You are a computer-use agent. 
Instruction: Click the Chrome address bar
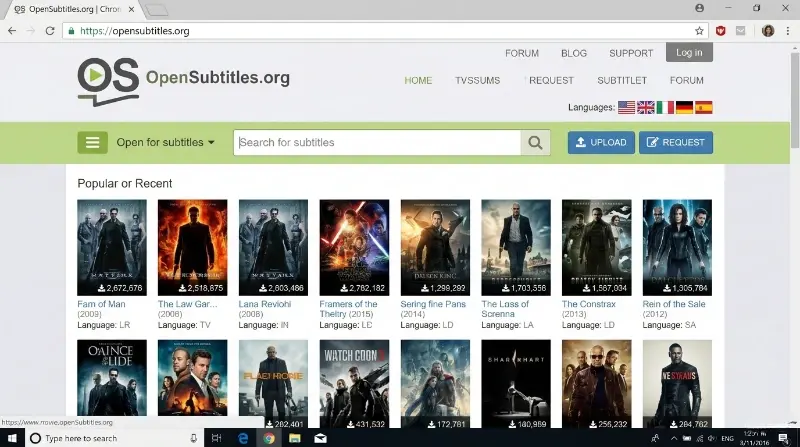coord(383,31)
